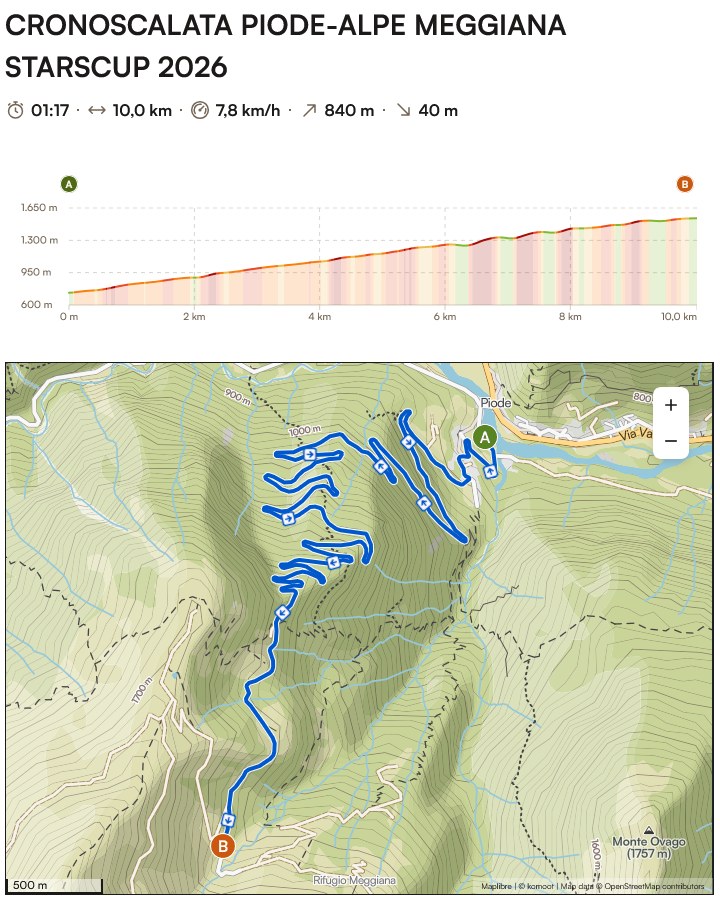Open the OpenStreetMap contributors link
Image resolution: width=720 pixels, height=905 pixels.
point(654,886)
